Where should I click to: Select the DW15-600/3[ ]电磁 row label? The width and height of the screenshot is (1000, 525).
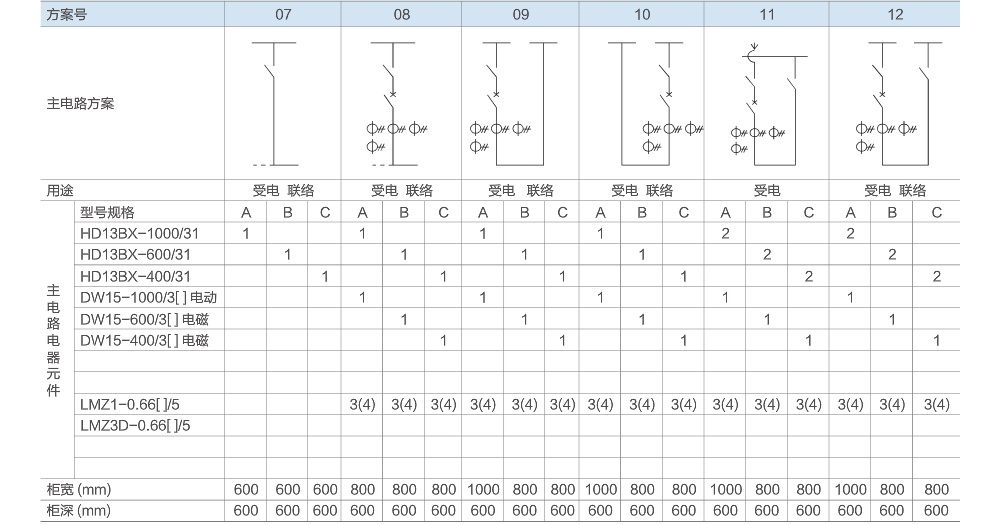click(x=145, y=319)
